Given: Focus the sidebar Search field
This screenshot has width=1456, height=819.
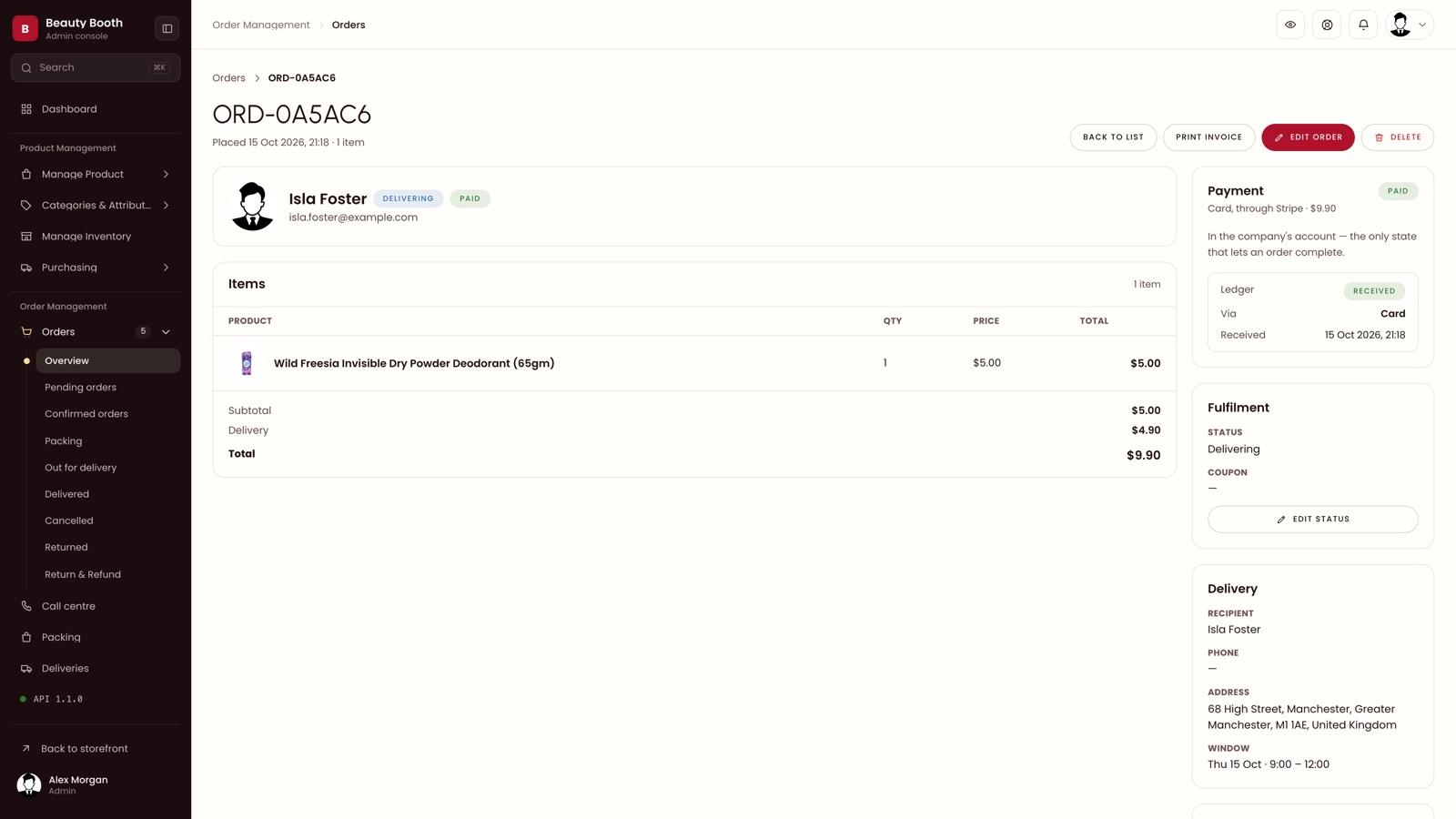Looking at the screenshot, I should (x=96, y=67).
